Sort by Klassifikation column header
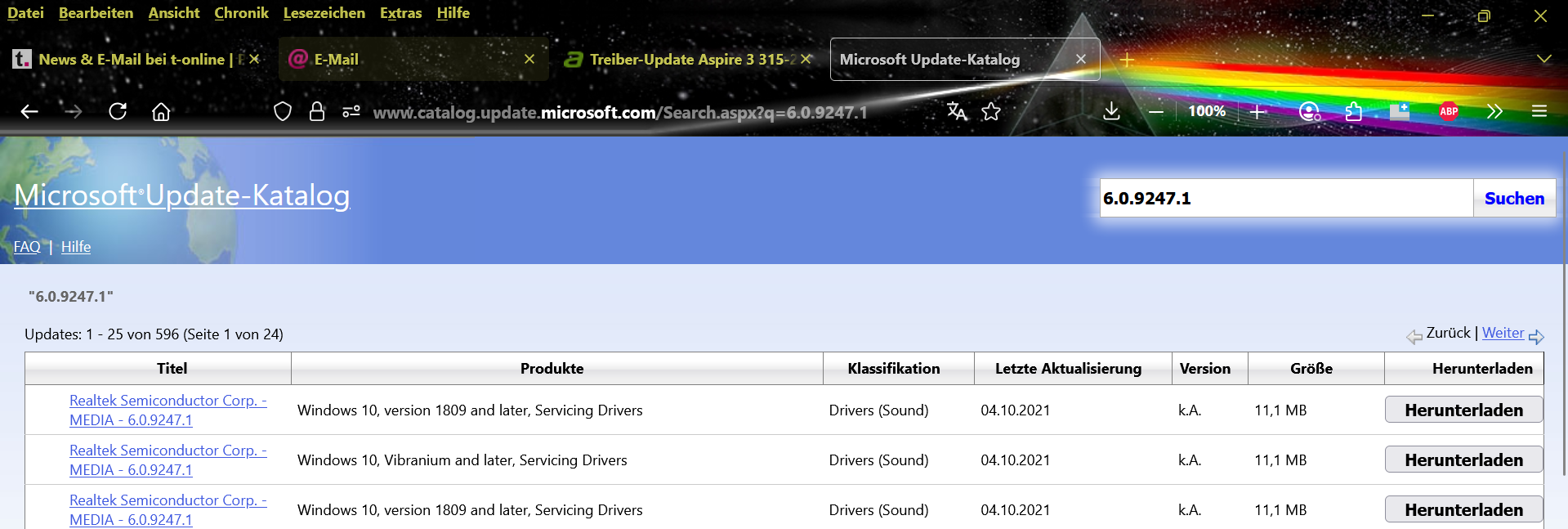Image resolution: width=1568 pixels, height=529 pixels. [894, 369]
